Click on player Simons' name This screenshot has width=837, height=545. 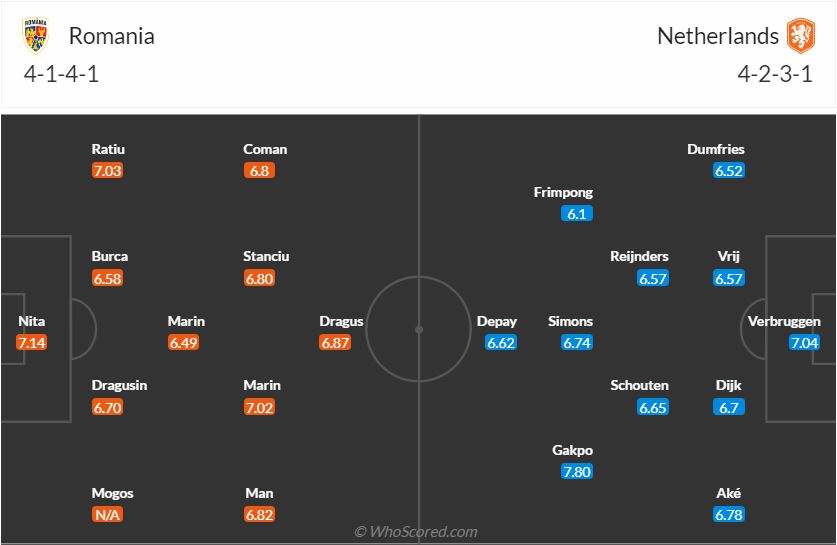571,321
